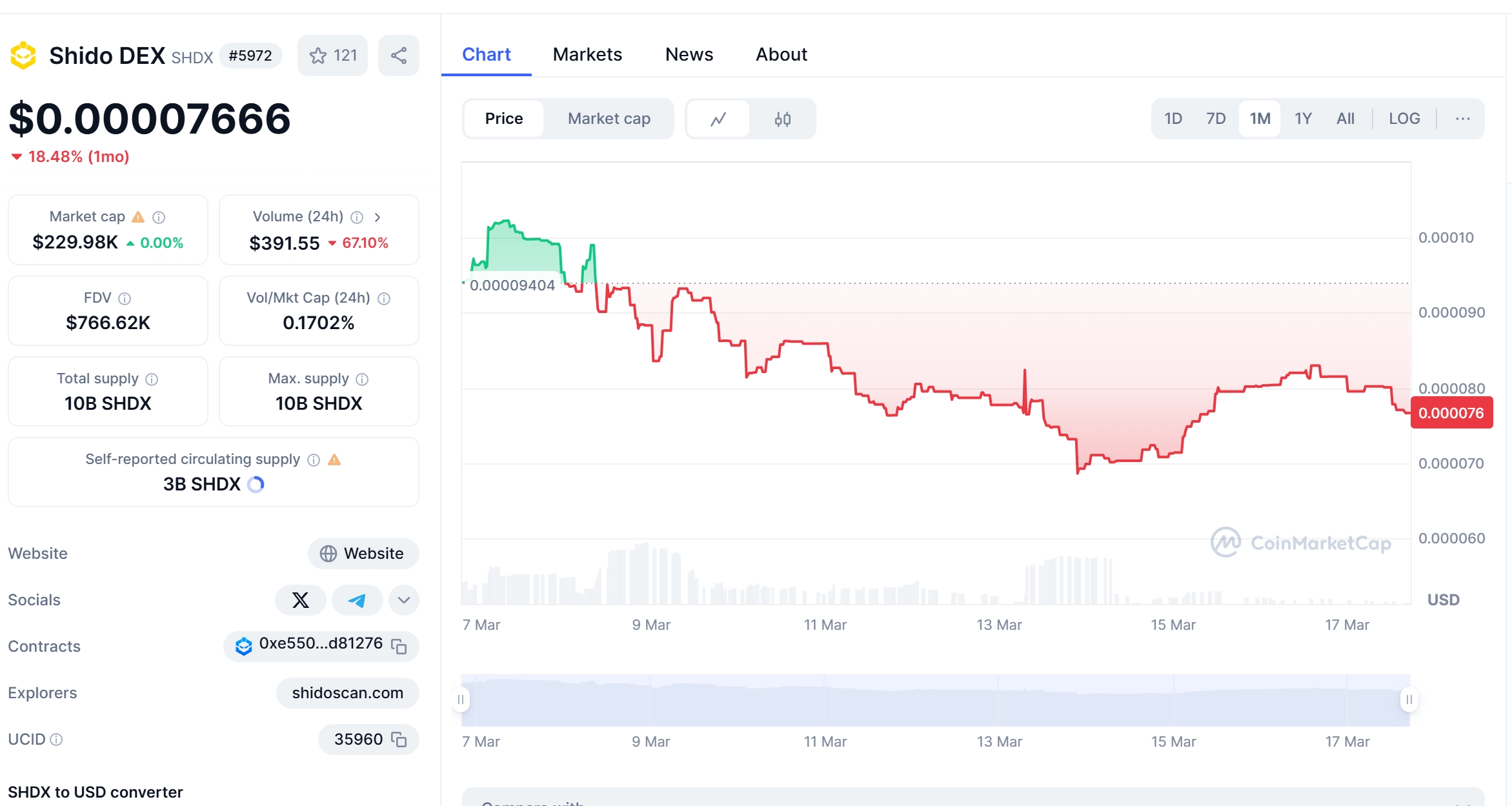Click the UCID 35960 value pill
The height and width of the screenshot is (806, 1512).
pyautogui.click(x=368, y=739)
